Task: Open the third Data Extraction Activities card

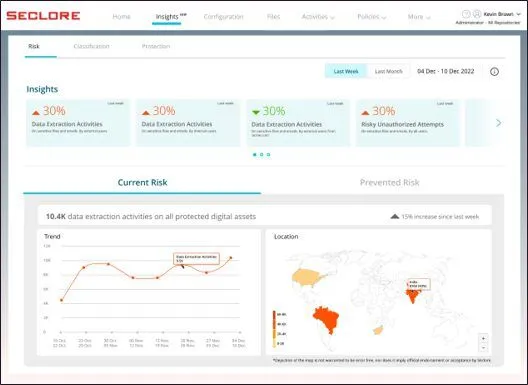Action: (298, 123)
